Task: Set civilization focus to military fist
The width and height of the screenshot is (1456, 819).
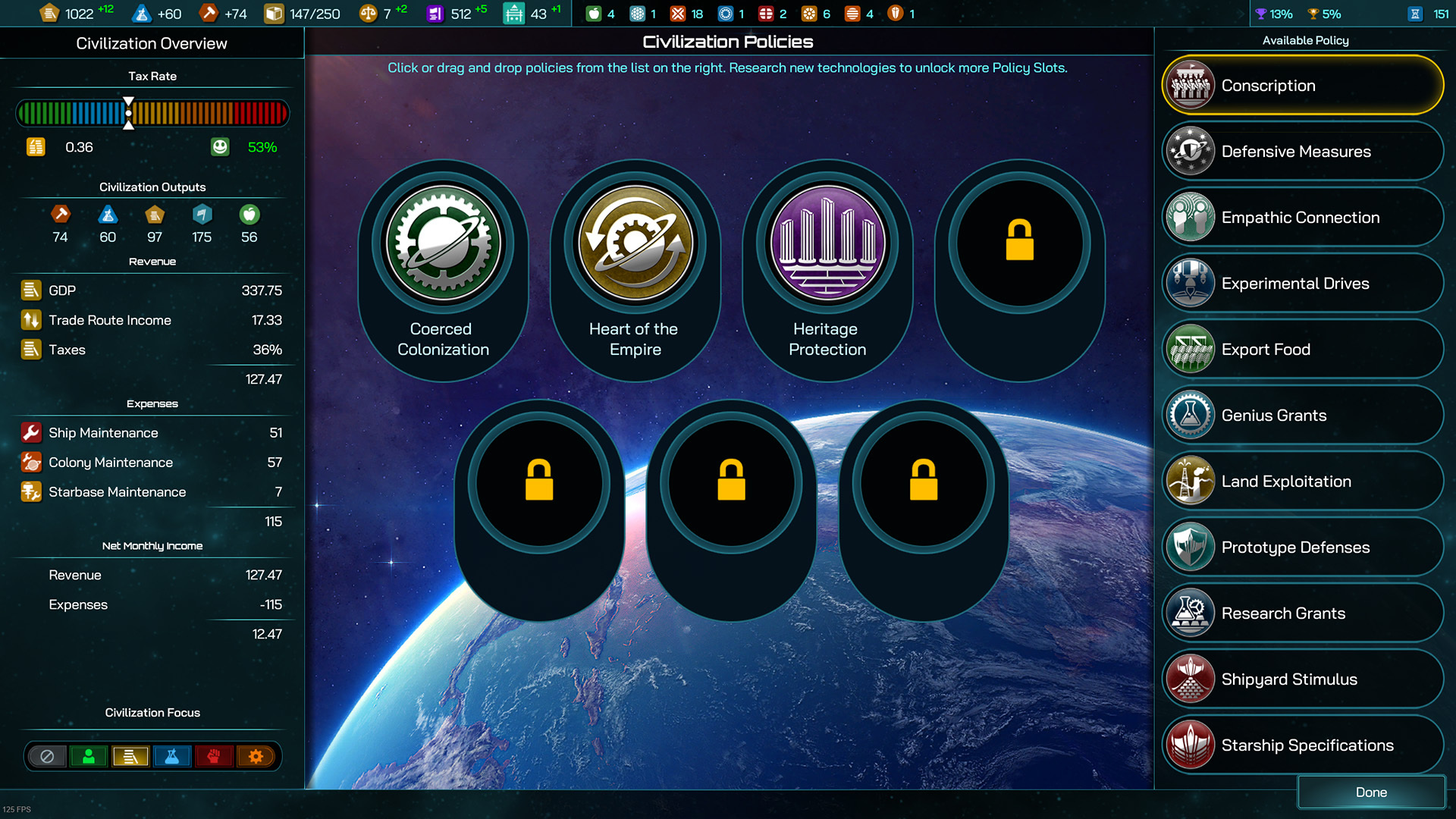Action: coord(214,756)
